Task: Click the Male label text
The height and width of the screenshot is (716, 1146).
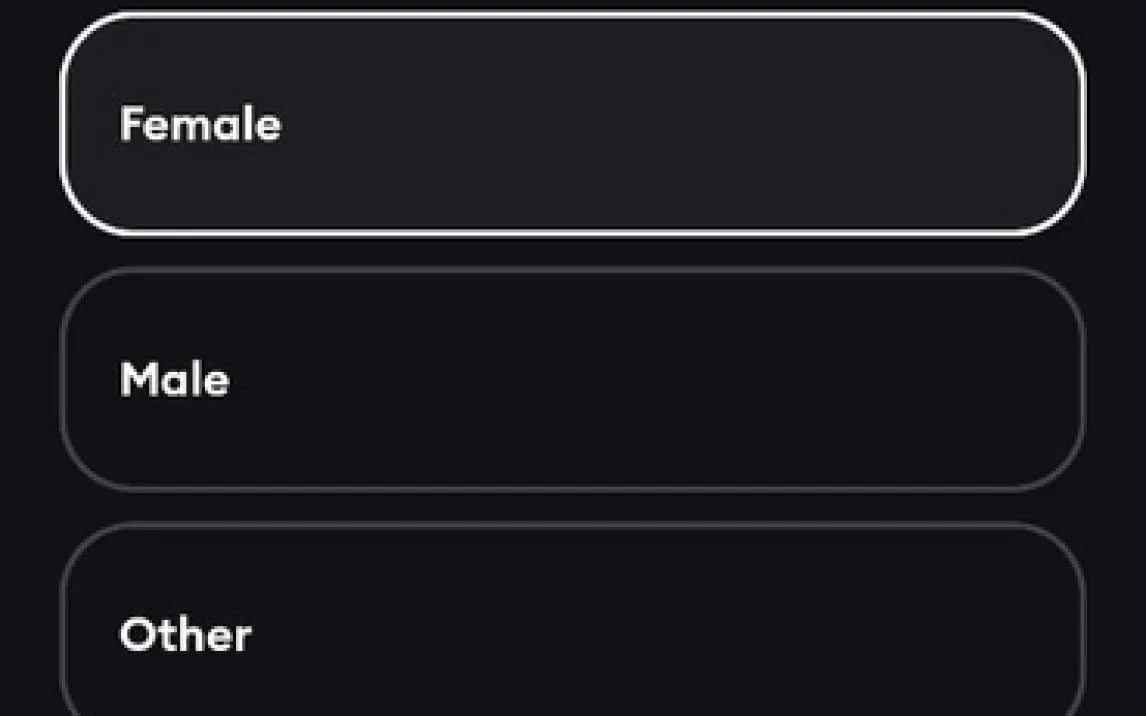Action: click(x=174, y=380)
